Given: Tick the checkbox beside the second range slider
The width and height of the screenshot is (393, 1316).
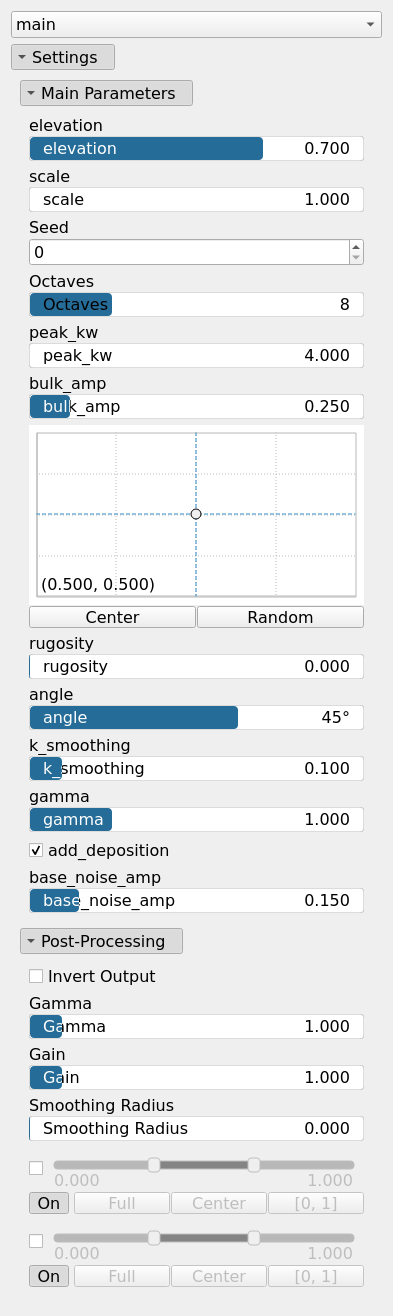Looking at the screenshot, I should (36, 1240).
